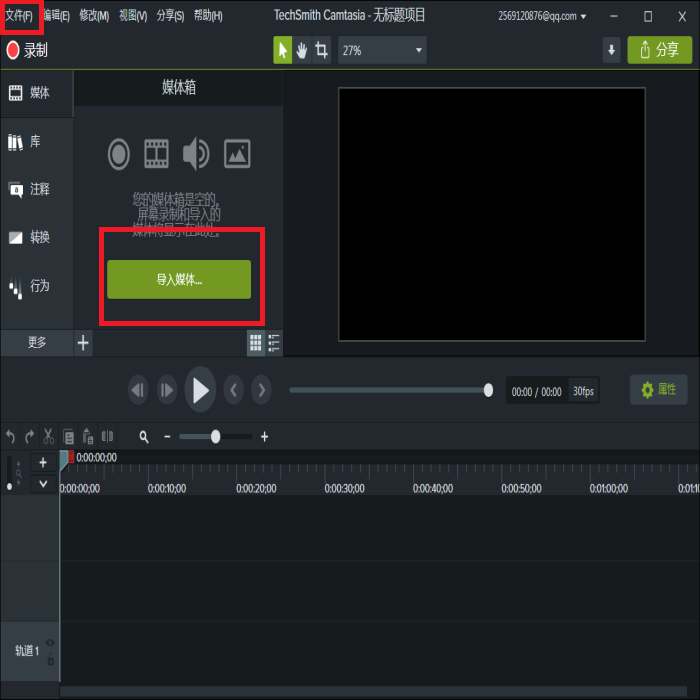
Task: Click the horizontal timeline scrollbar
Action: (373, 691)
